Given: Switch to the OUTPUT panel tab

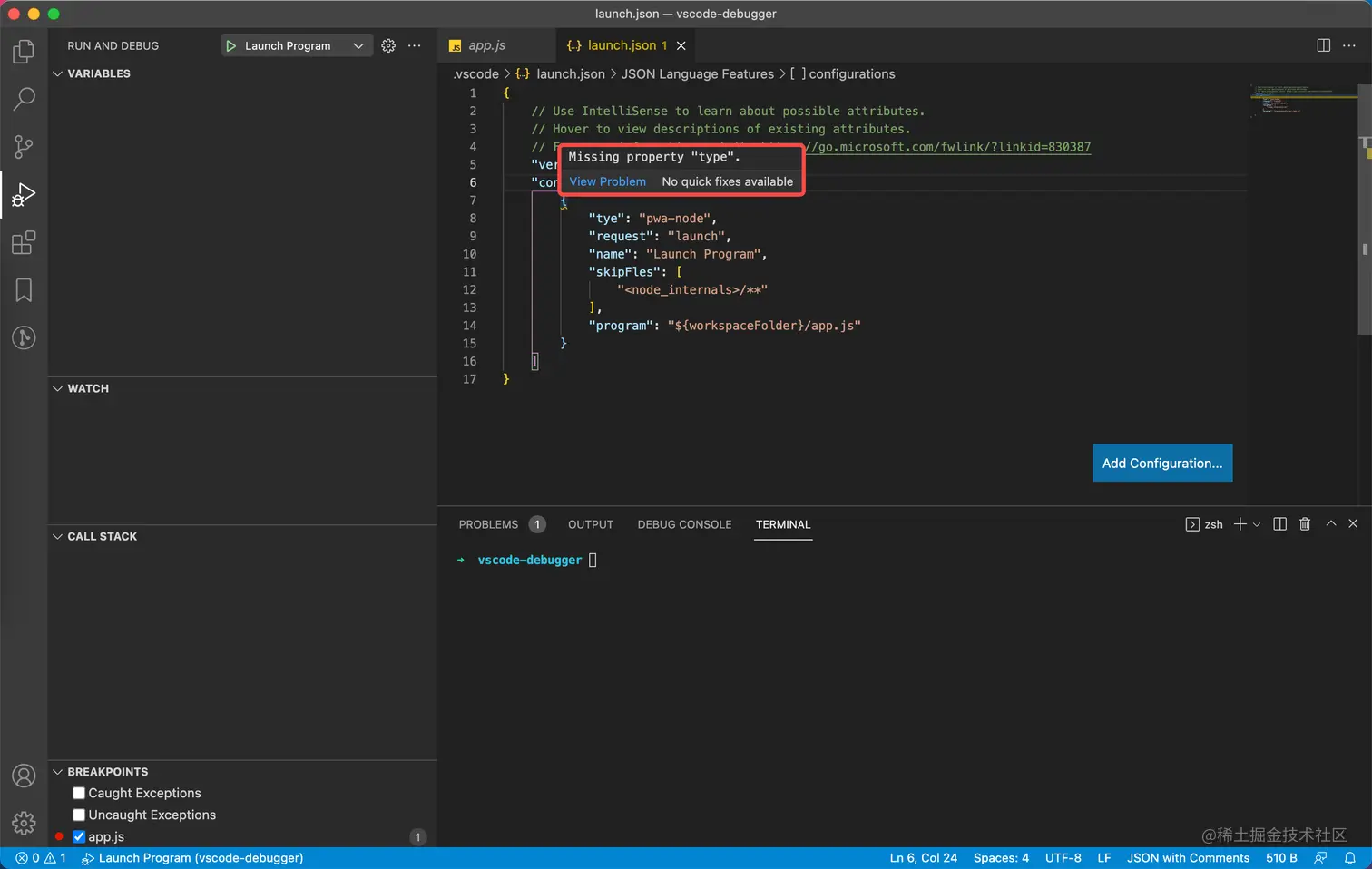Looking at the screenshot, I should [591, 524].
